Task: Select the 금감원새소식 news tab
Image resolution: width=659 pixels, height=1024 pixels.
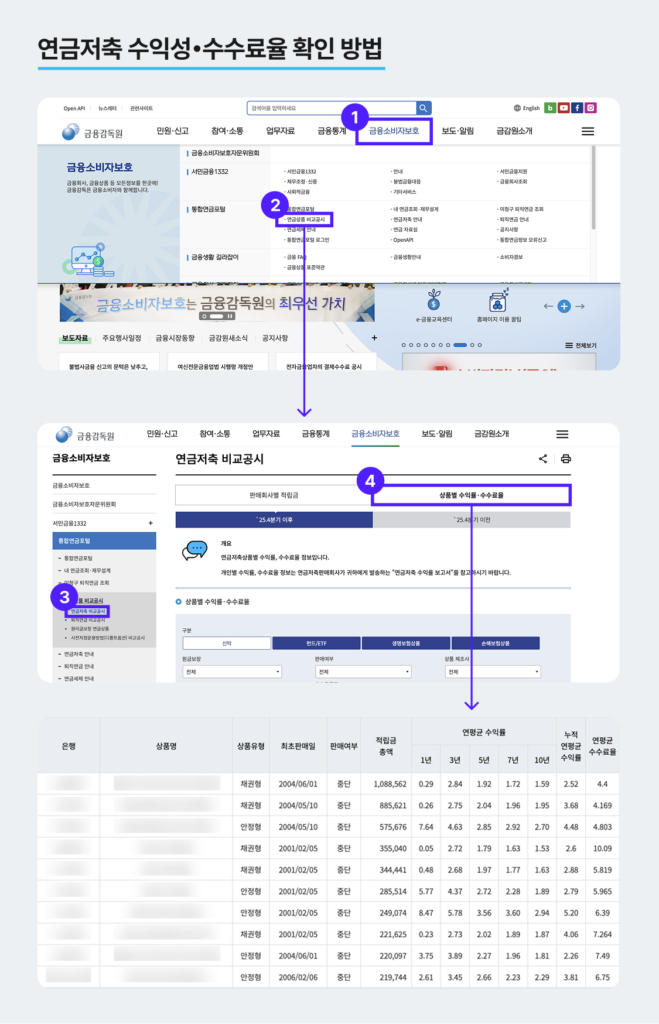Action: click(228, 338)
